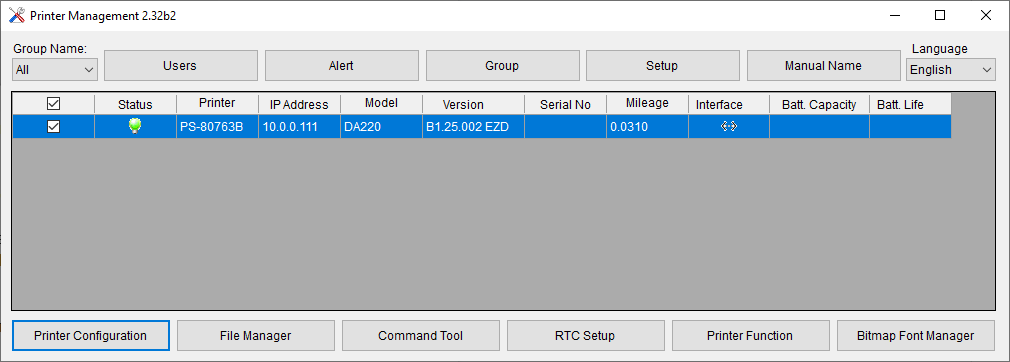Screen dimensions: 1010x362
Task: Launch the File Manager
Action: tap(256, 336)
